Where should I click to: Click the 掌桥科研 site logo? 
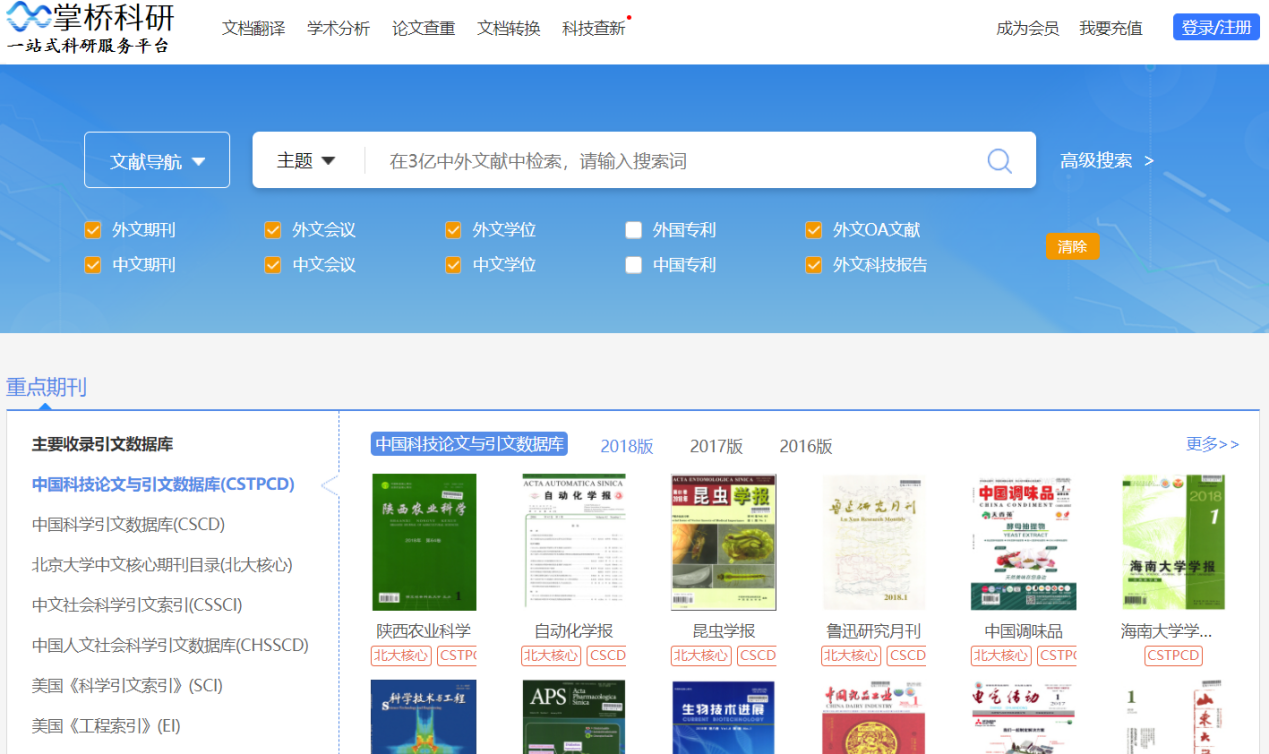tap(91, 29)
